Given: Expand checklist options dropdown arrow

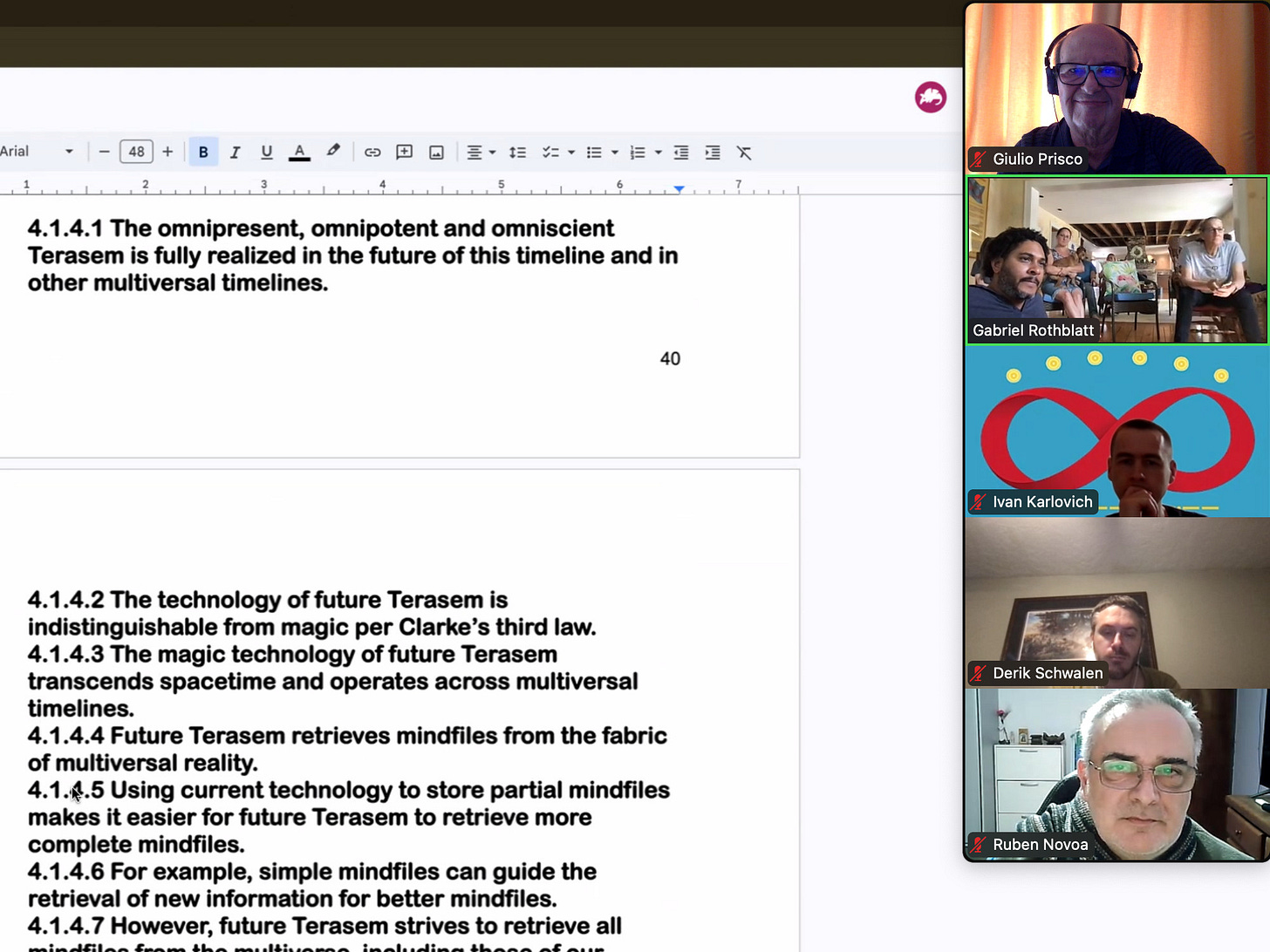Looking at the screenshot, I should pos(571,153).
